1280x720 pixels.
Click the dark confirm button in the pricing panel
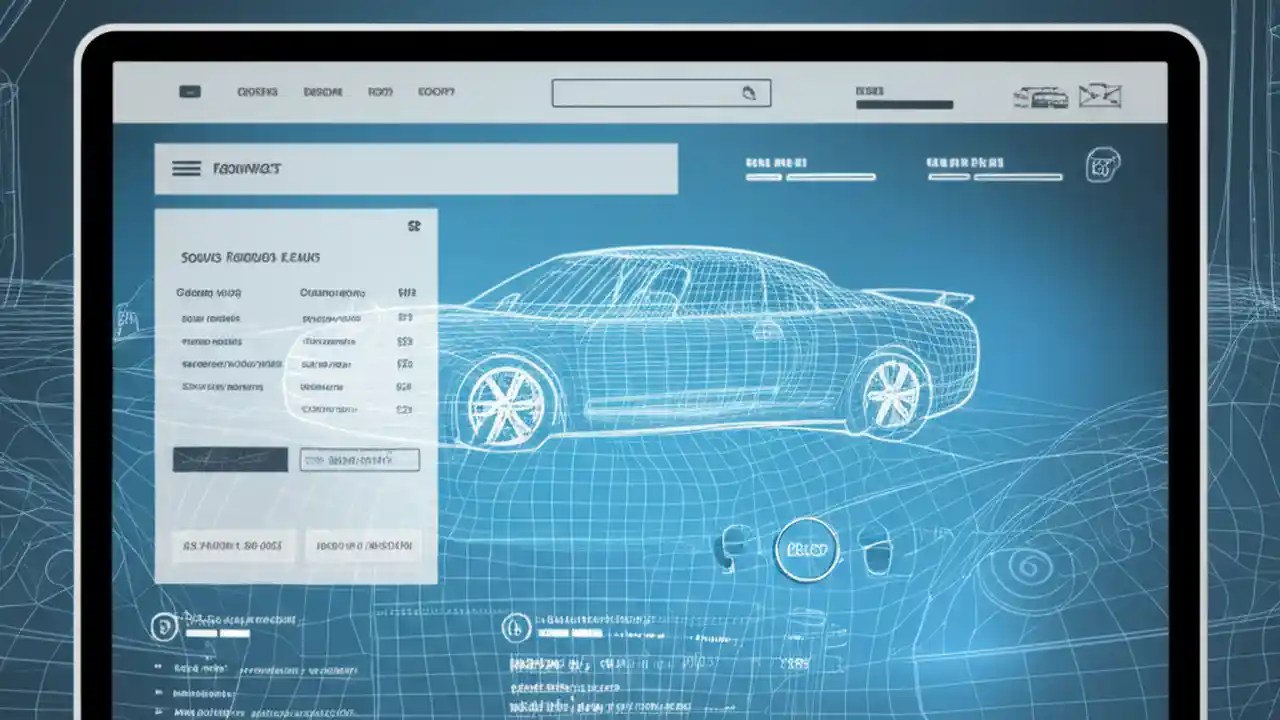[x=230, y=459]
